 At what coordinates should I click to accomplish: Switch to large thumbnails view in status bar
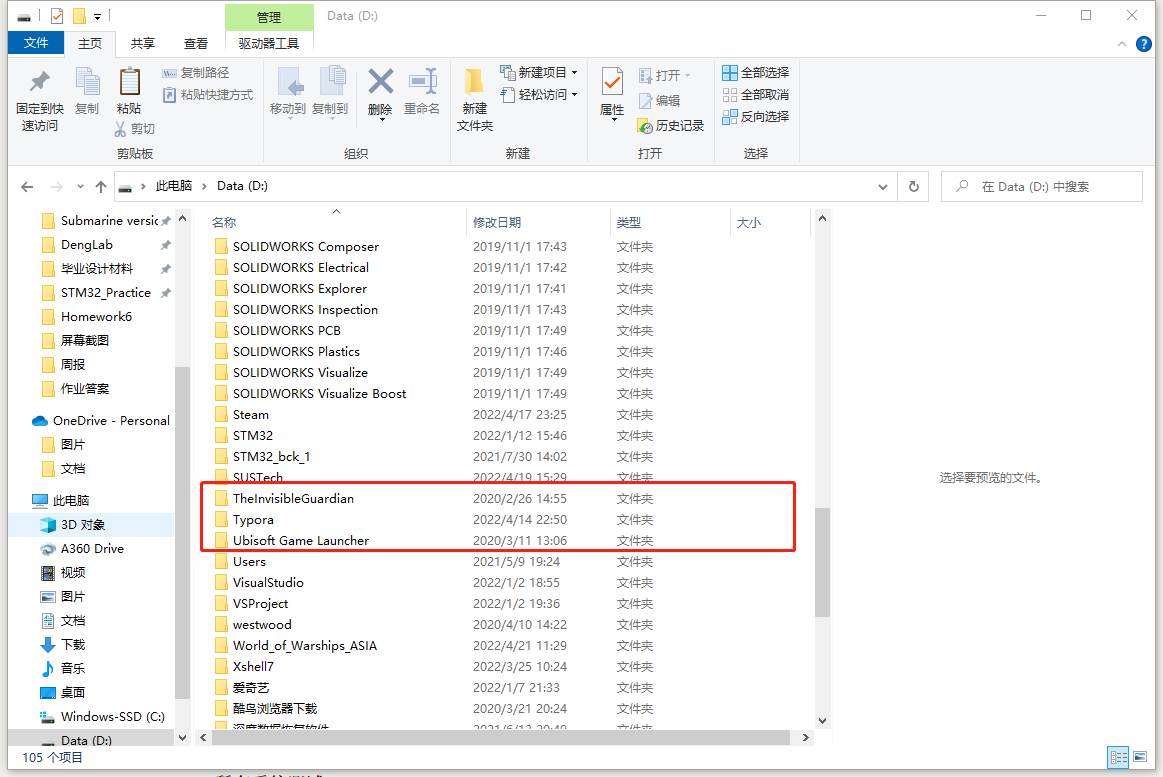coord(1140,757)
